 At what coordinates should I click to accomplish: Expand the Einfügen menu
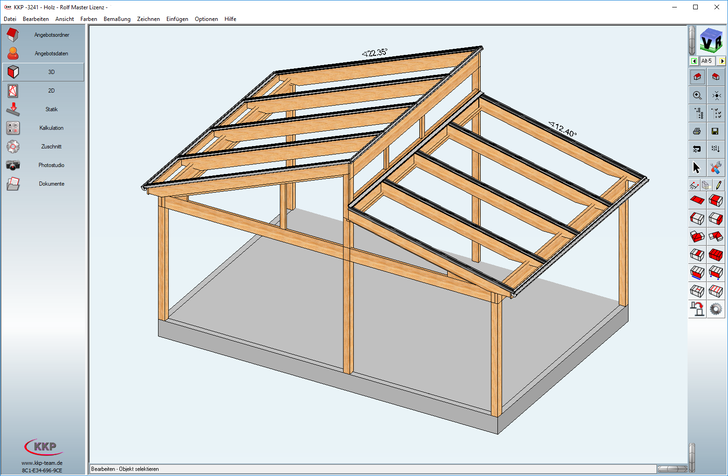[x=176, y=19]
